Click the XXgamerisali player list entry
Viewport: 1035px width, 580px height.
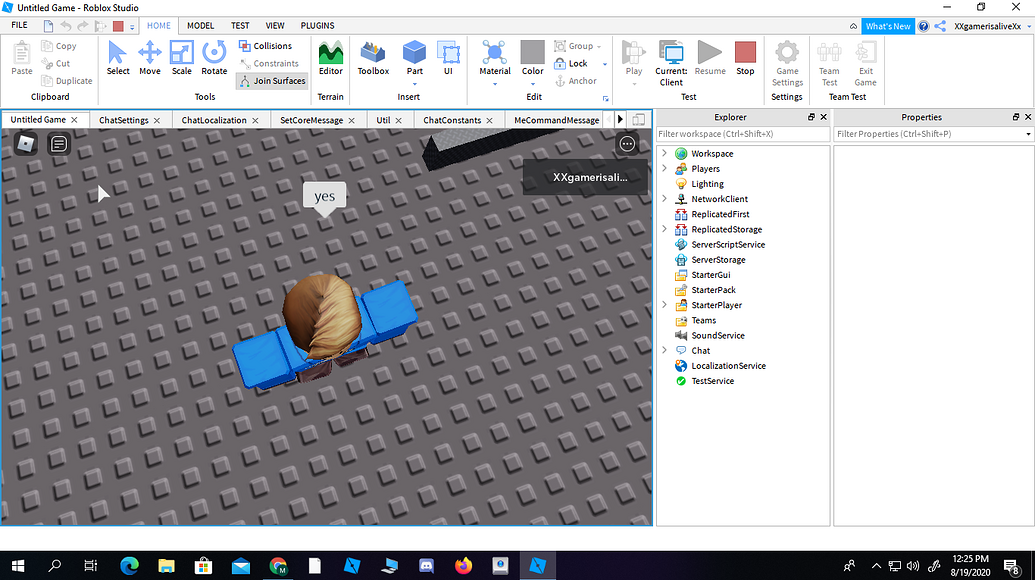point(585,177)
